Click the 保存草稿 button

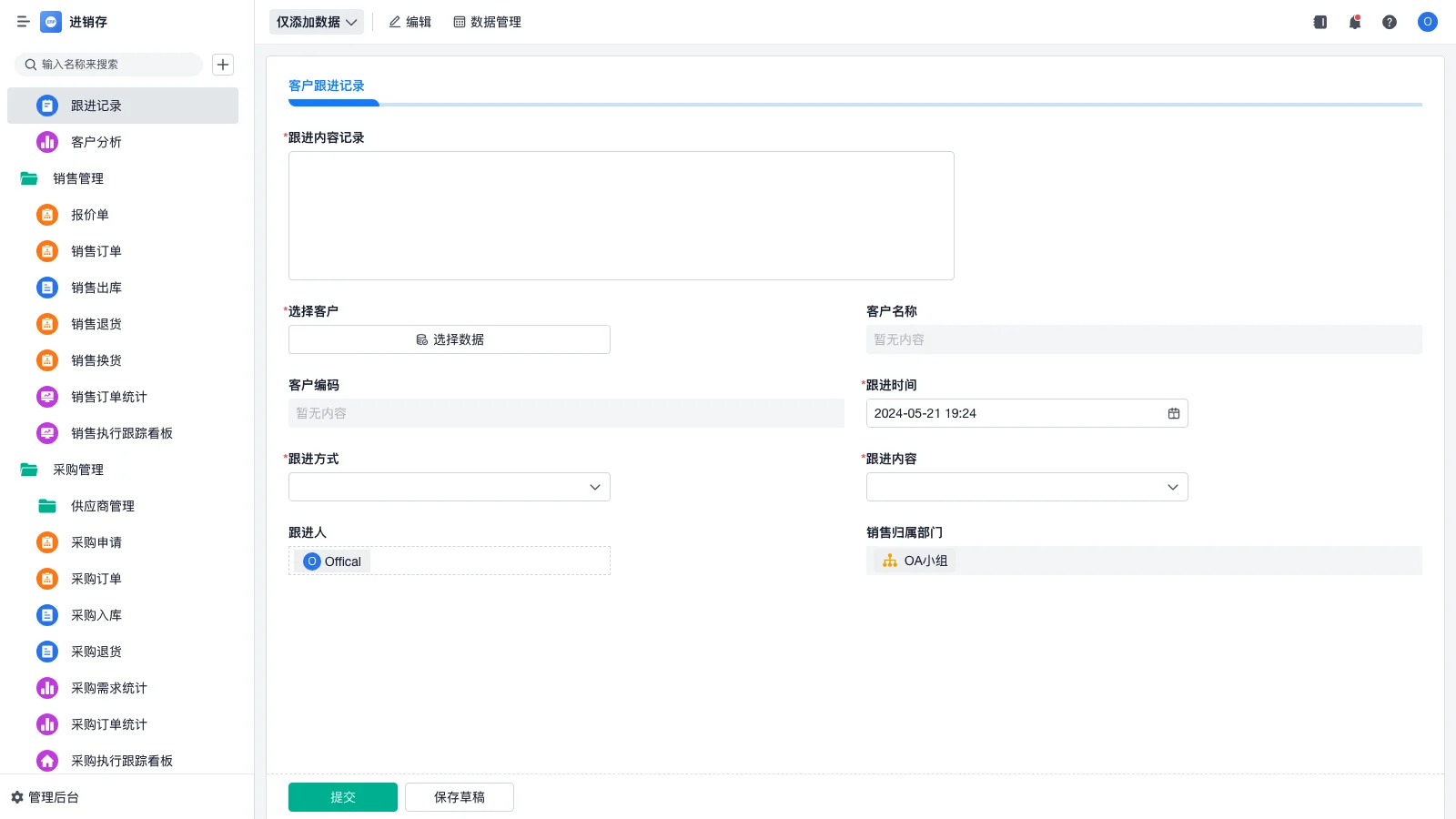[x=460, y=797]
